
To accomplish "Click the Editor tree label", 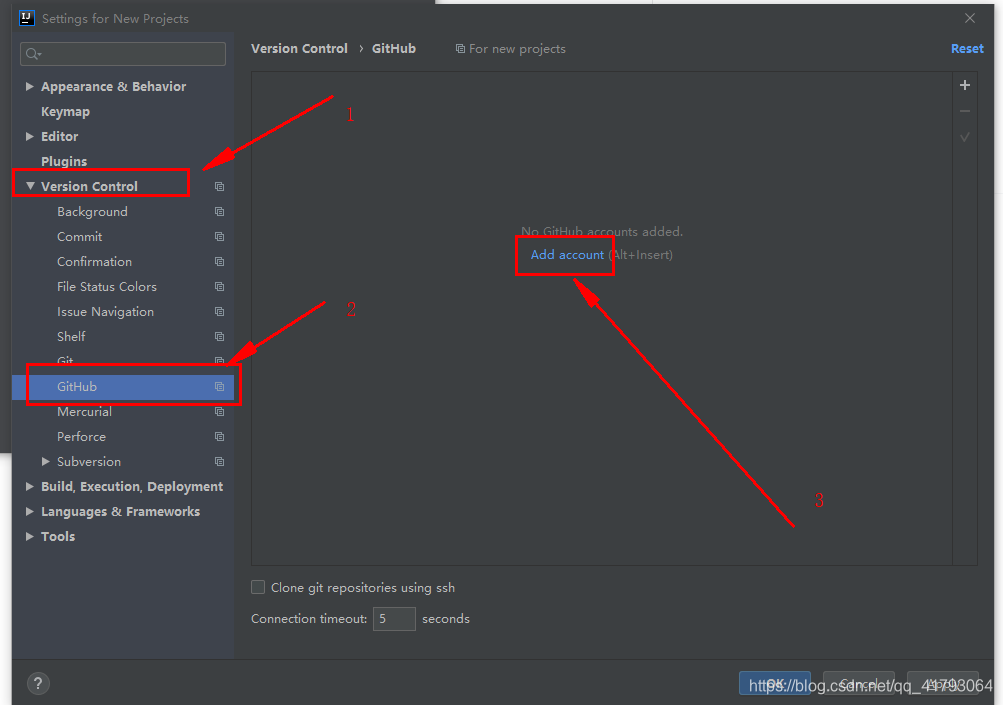I will click(59, 136).
